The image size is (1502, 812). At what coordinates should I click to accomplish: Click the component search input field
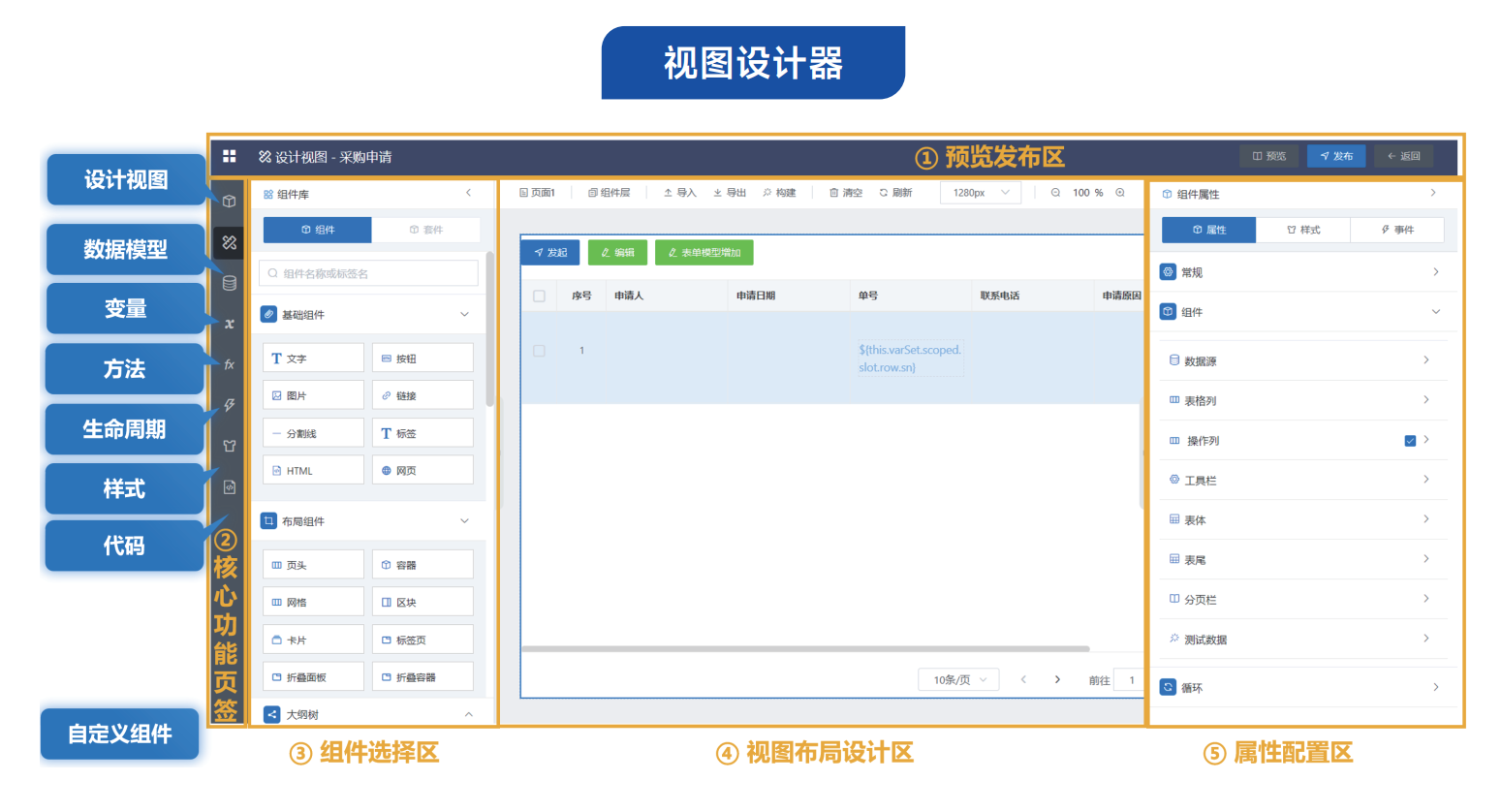[x=369, y=273]
